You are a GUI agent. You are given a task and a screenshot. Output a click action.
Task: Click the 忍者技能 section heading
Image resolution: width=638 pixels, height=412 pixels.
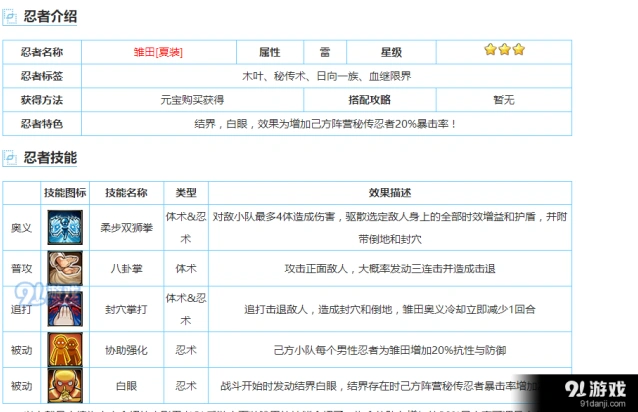point(50,157)
